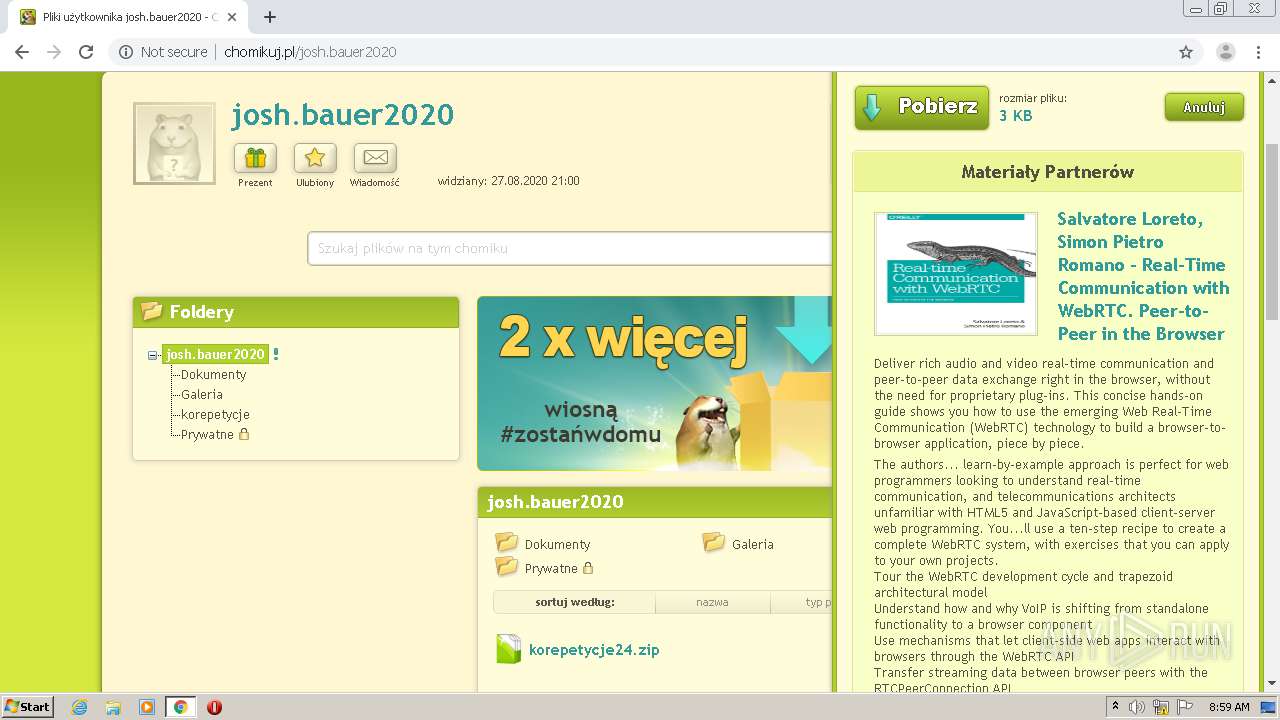This screenshot has height=720, width=1280.
Task: Click the Not secure site info icon
Action: [x=126, y=52]
